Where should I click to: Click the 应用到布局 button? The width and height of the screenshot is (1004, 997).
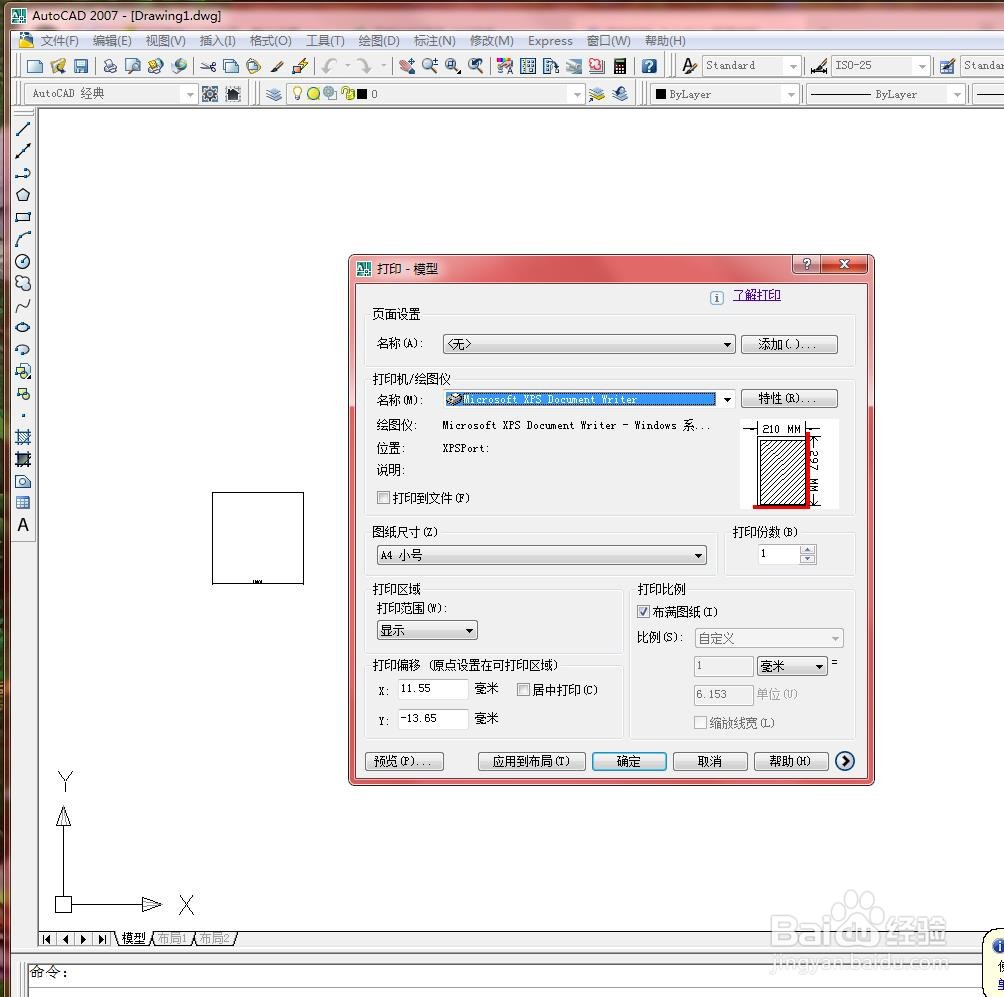531,761
